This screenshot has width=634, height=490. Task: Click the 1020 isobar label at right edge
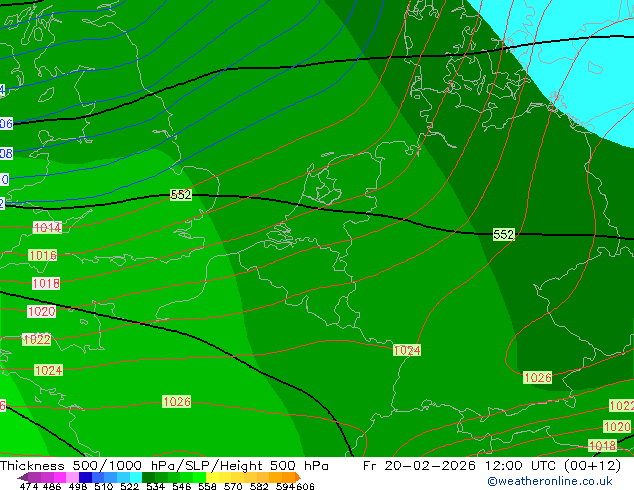617,427
